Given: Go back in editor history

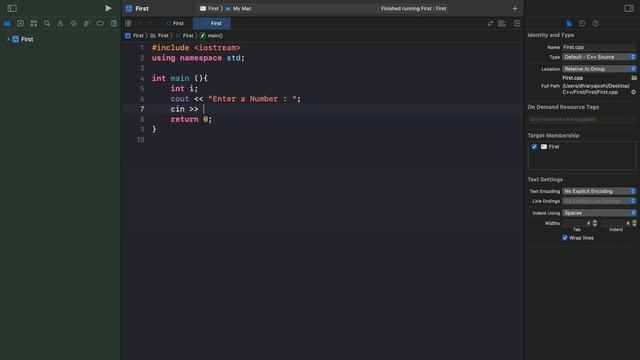Looking at the screenshot, I should [141, 24].
